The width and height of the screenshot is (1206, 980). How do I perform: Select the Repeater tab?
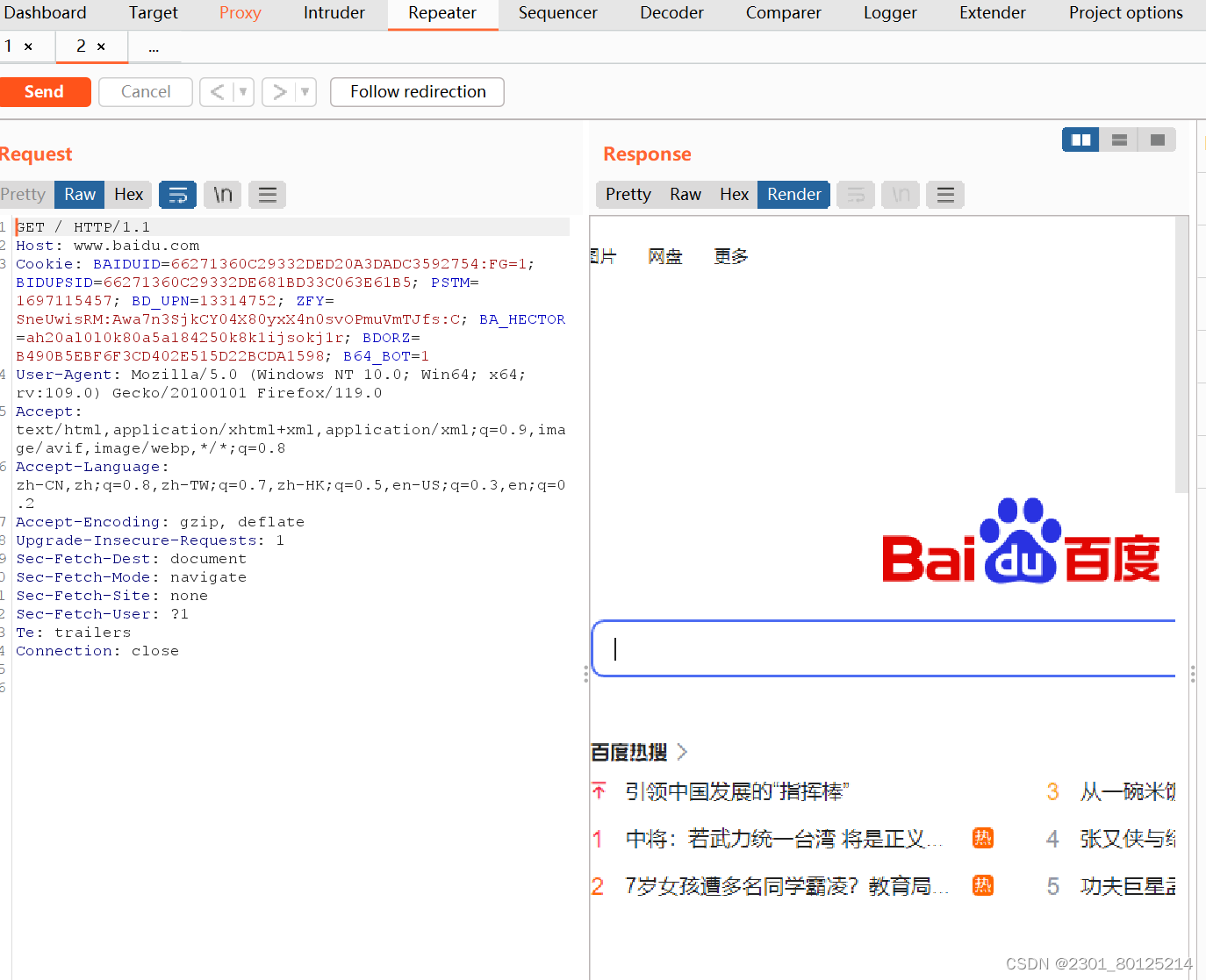442,13
